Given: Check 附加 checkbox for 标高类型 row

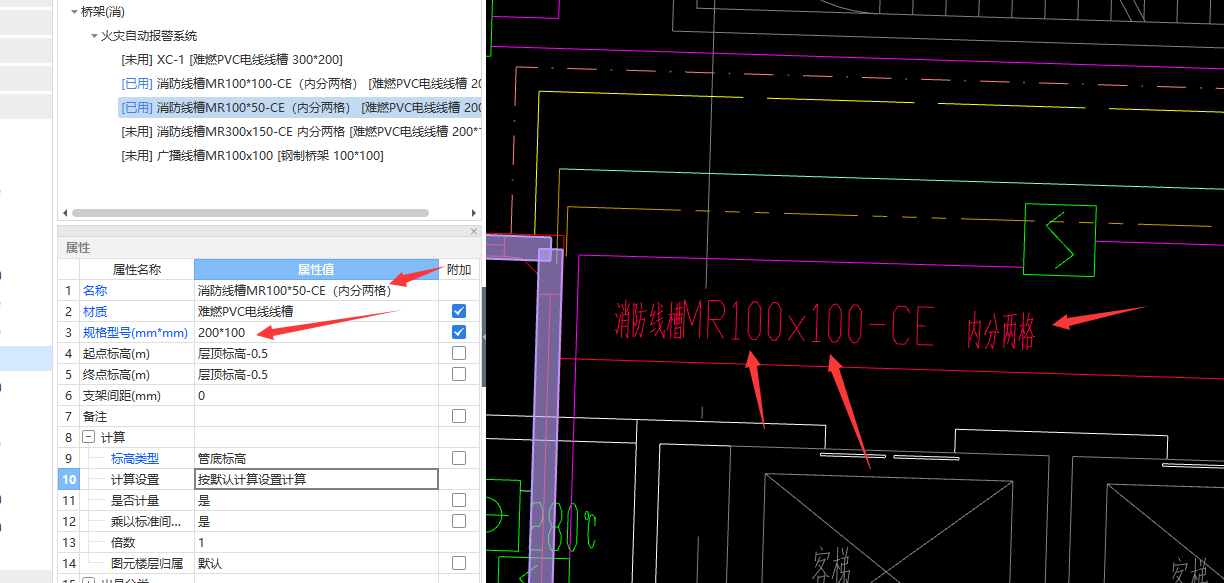Looking at the screenshot, I should [x=459, y=458].
